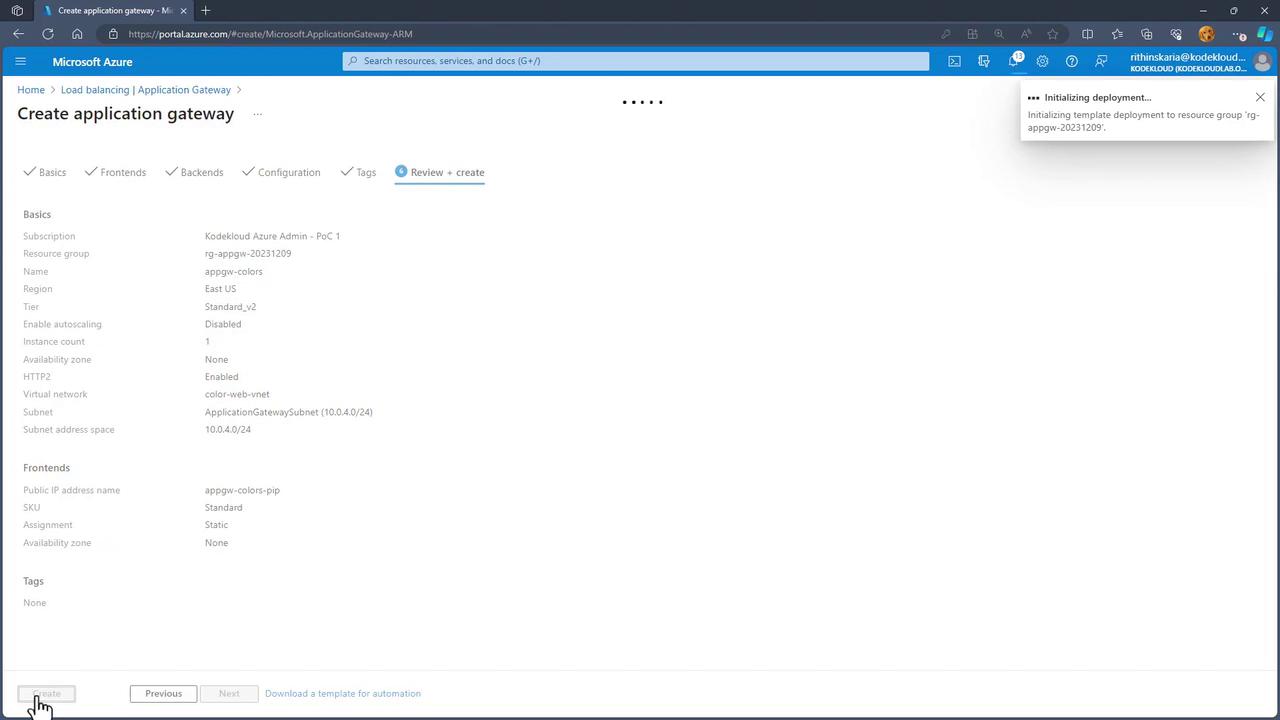1280x720 pixels.
Task: Click the autoscaling value Disabled
Action: pyautogui.click(x=223, y=324)
